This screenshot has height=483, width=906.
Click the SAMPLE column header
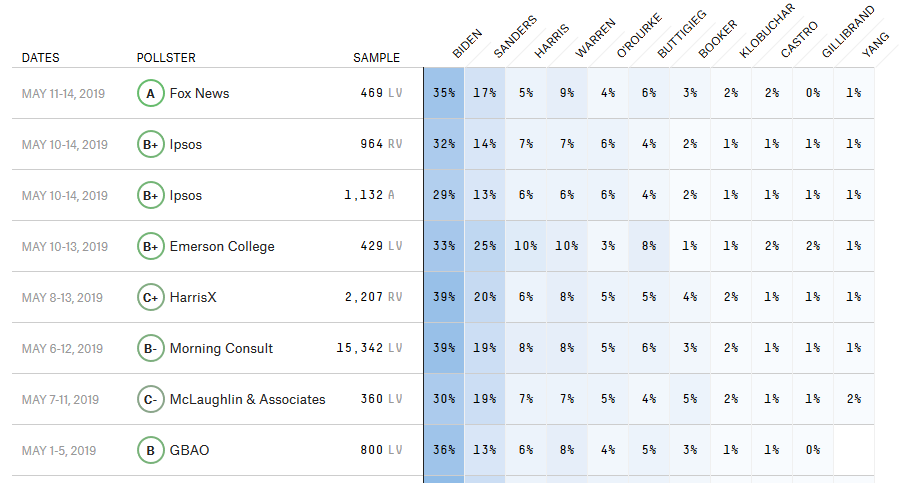pos(376,58)
